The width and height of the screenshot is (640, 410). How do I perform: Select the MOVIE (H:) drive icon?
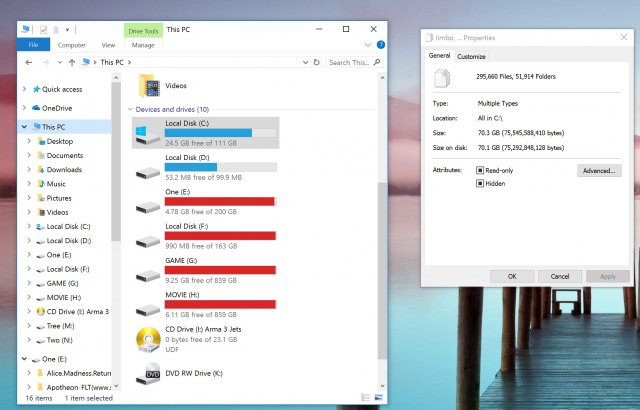pos(148,310)
